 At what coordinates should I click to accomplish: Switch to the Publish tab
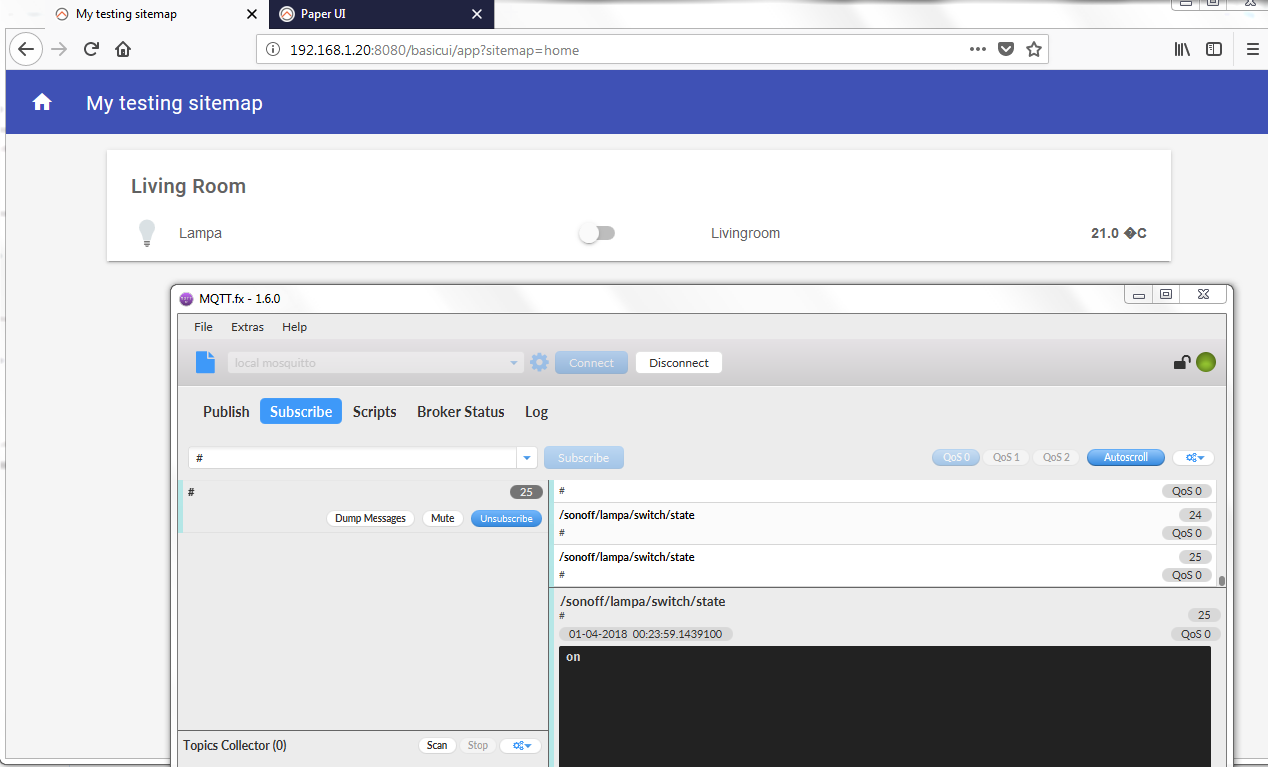pyautogui.click(x=226, y=412)
